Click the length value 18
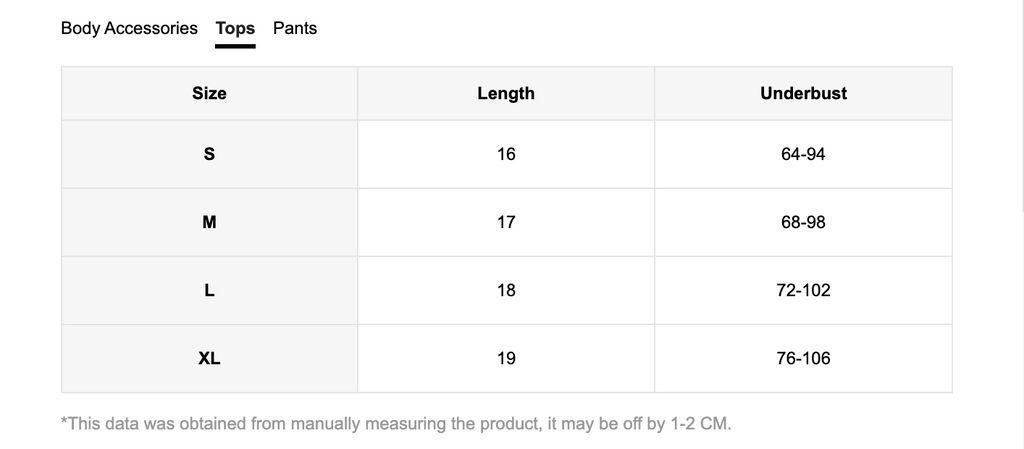 click(x=506, y=290)
